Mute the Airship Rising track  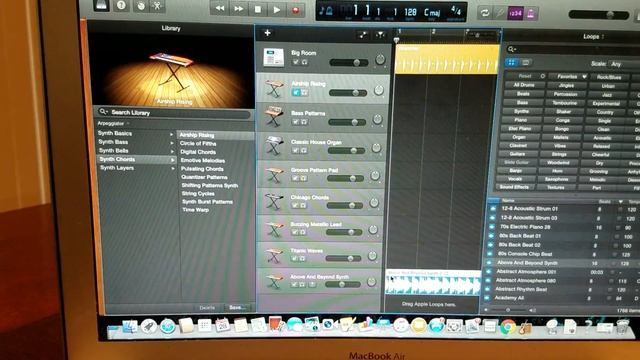(x=296, y=93)
